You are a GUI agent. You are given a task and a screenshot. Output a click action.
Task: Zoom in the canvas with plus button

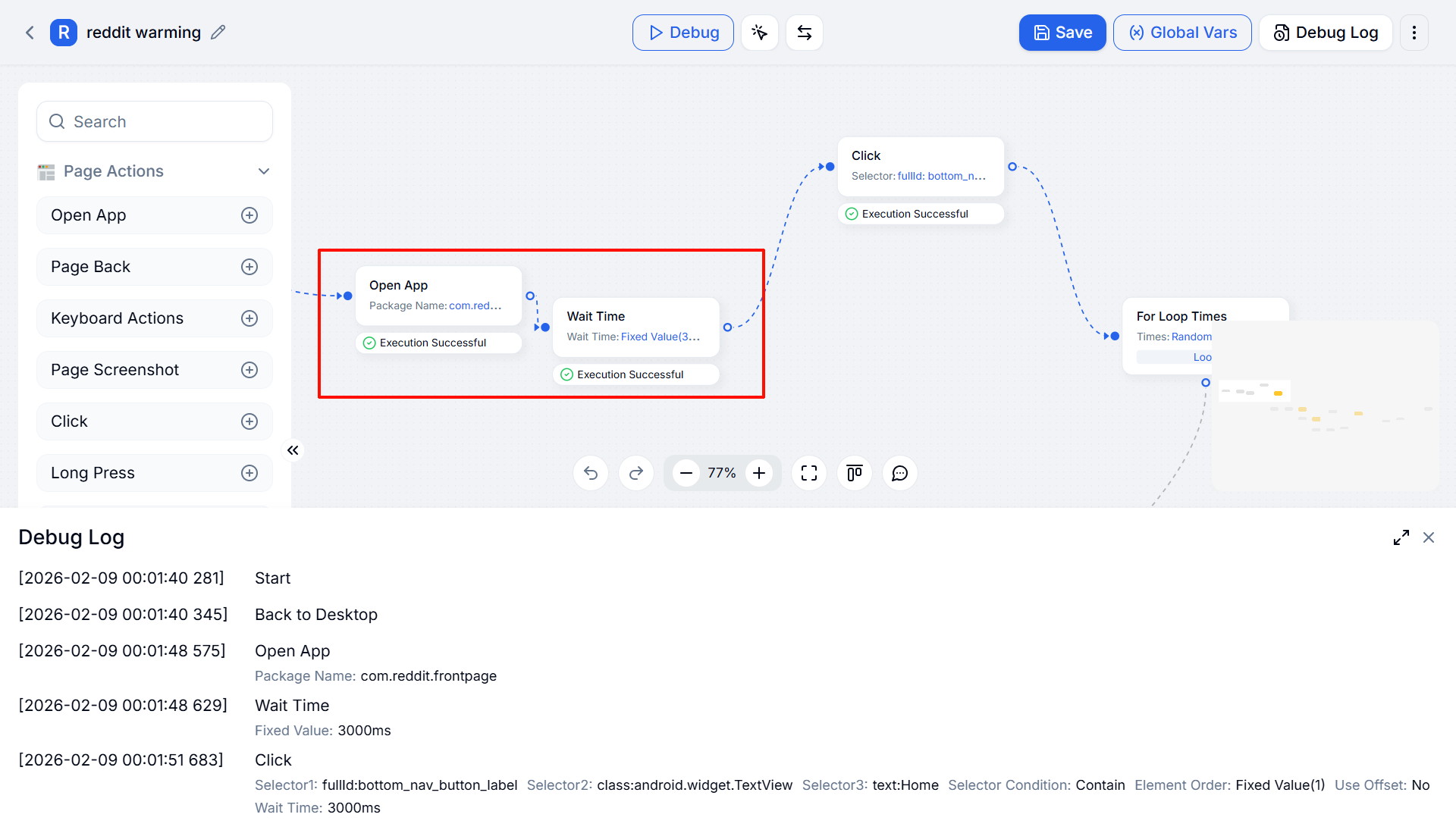pyautogui.click(x=759, y=473)
